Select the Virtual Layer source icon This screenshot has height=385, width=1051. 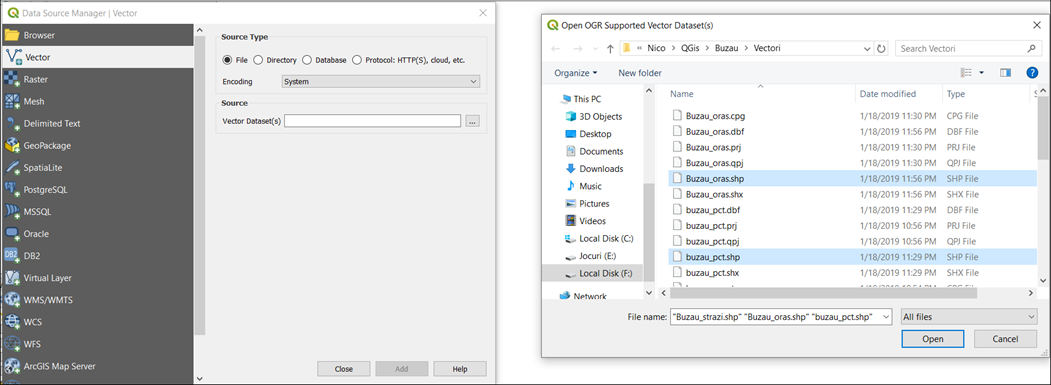[12, 278]
